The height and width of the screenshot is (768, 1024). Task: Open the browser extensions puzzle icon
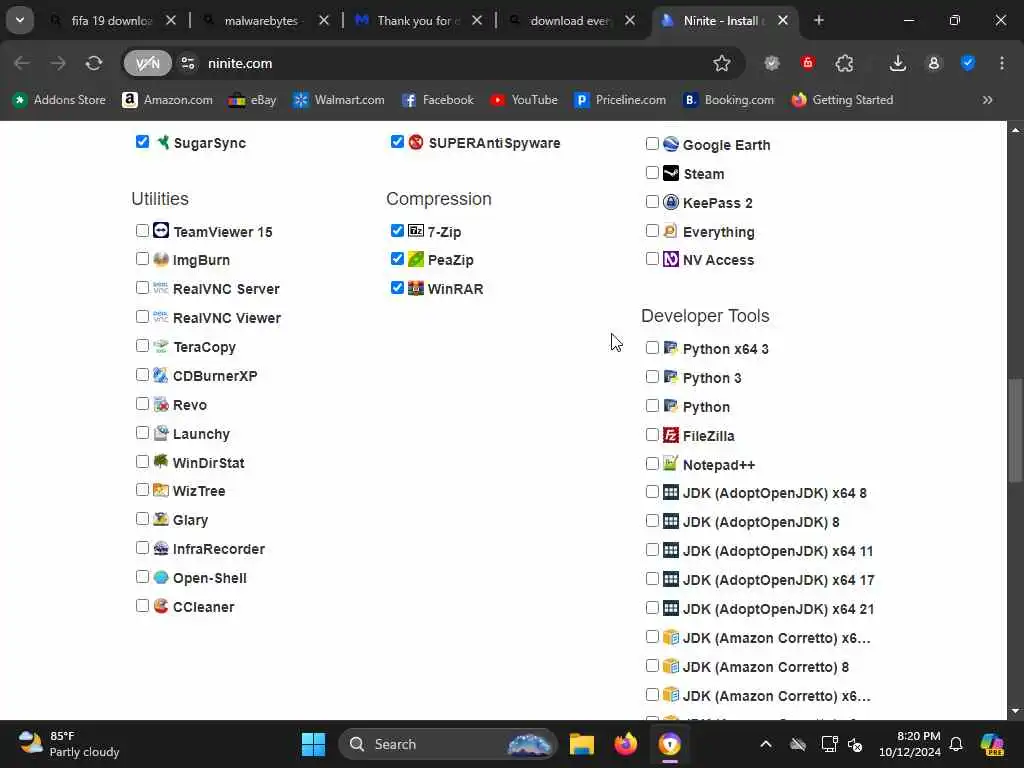[844, 63]
